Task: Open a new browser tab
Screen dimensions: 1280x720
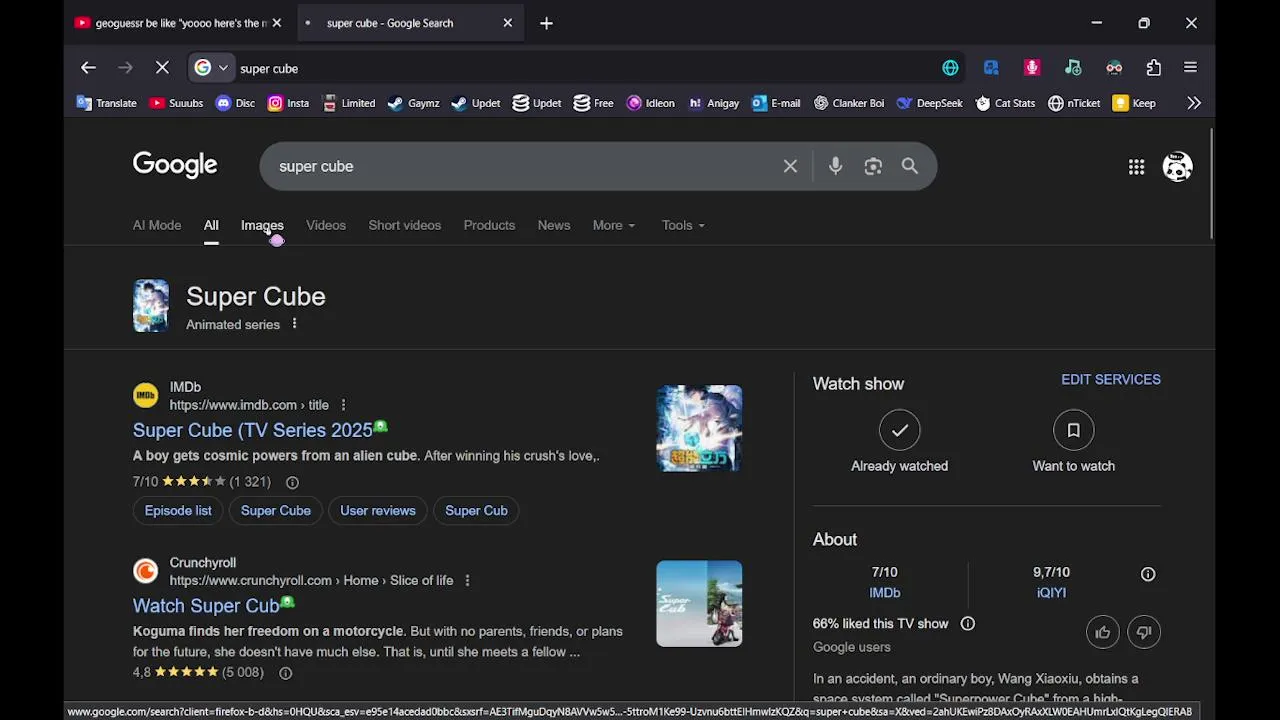Action: point(546,23)
